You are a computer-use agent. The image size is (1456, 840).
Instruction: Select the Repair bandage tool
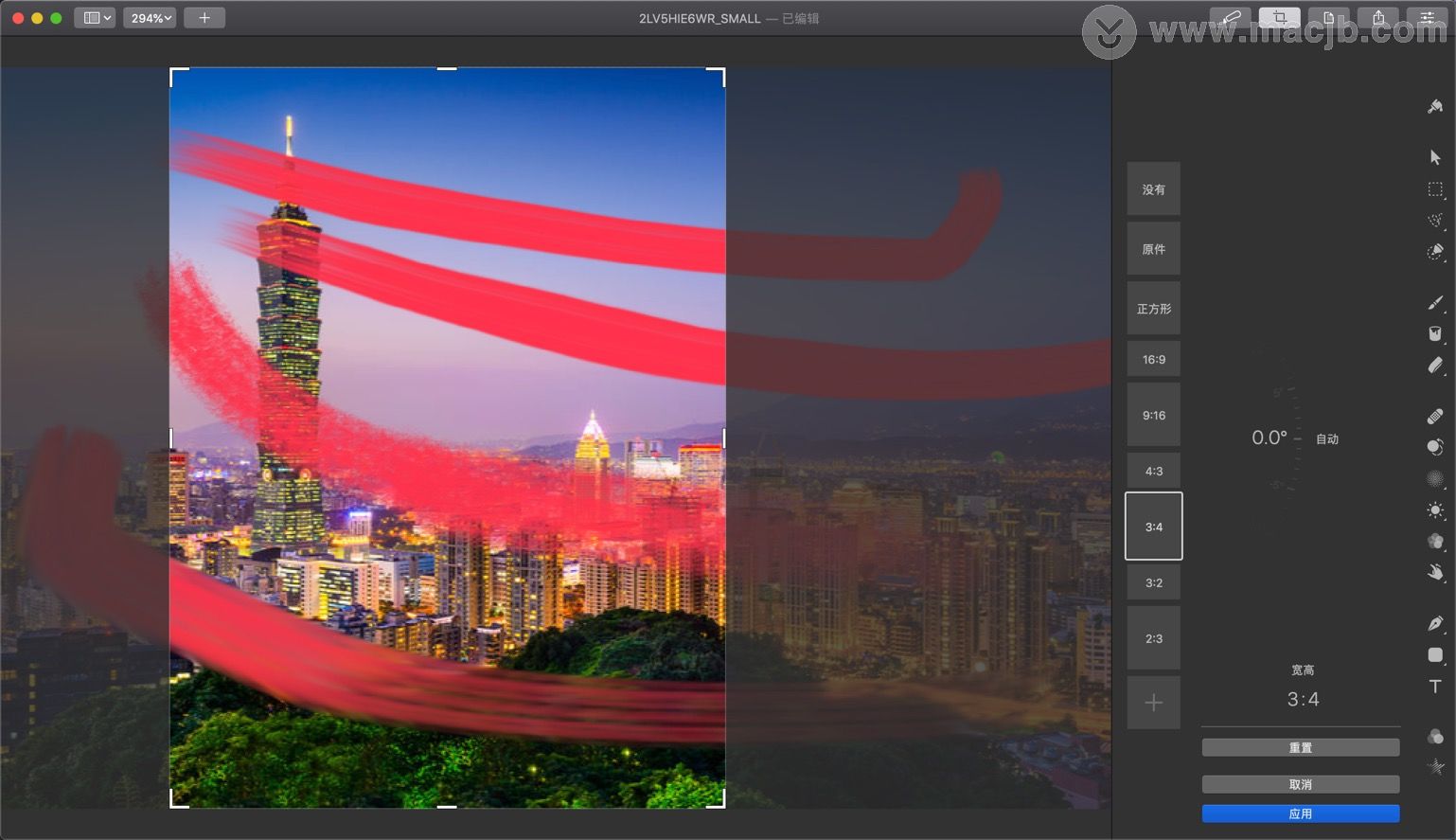(1435, 416)
